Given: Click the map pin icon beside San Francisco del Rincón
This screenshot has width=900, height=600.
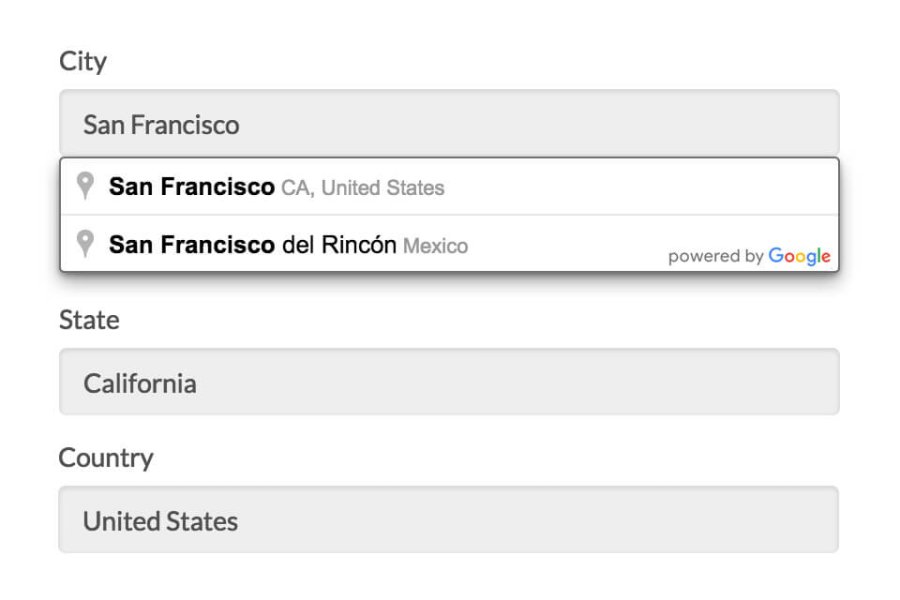Looking at the screenshot, I should click(x=86, y=244).
